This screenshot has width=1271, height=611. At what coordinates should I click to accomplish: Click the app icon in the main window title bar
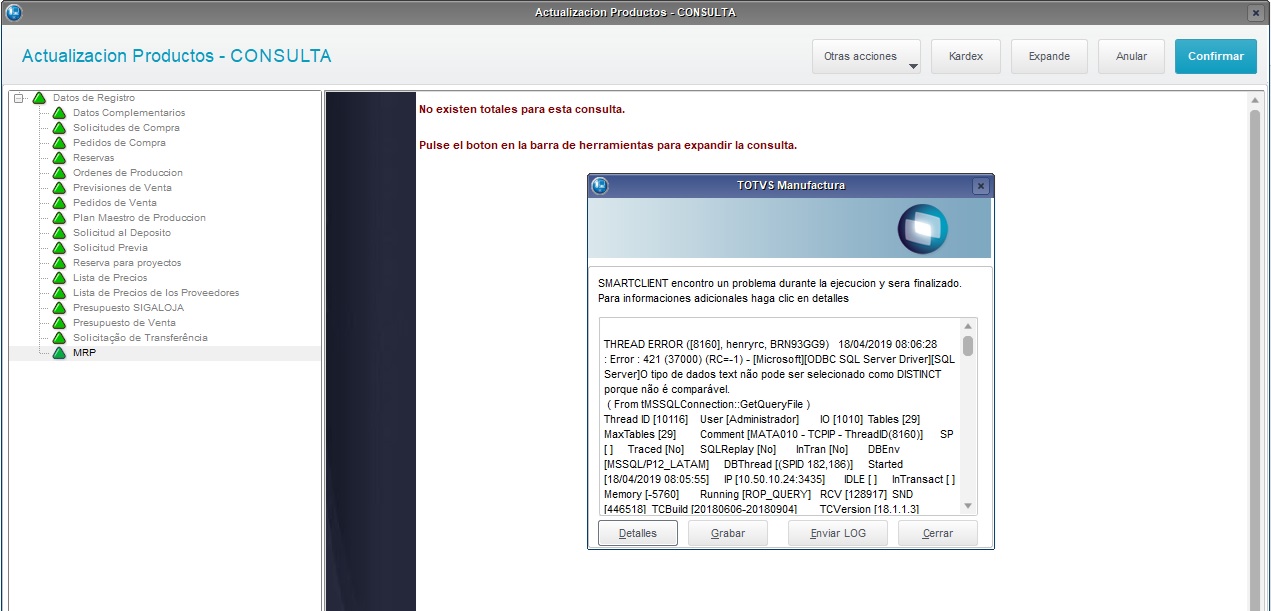point(12,13)
